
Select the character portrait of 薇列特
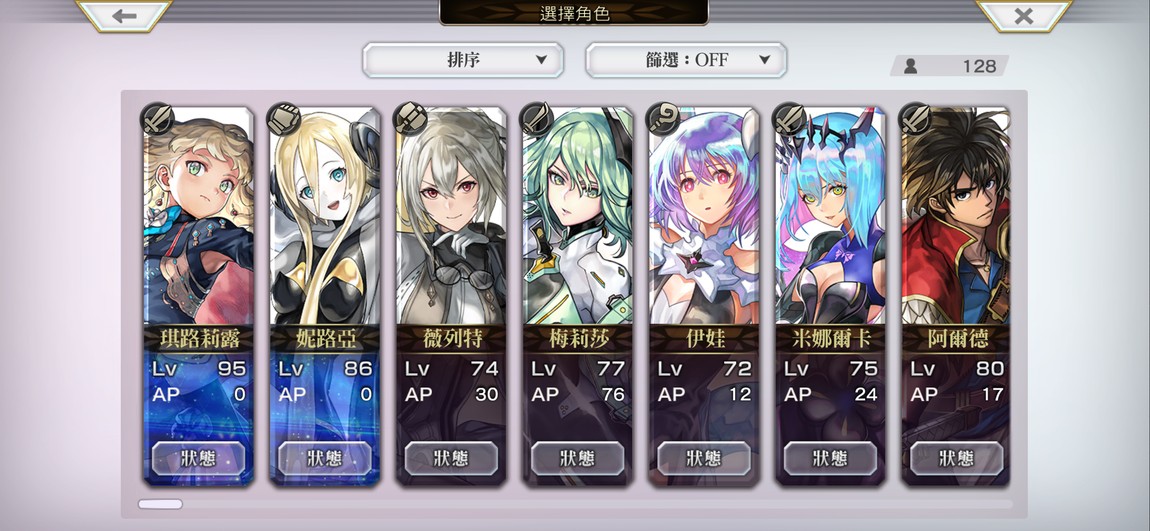451,216
